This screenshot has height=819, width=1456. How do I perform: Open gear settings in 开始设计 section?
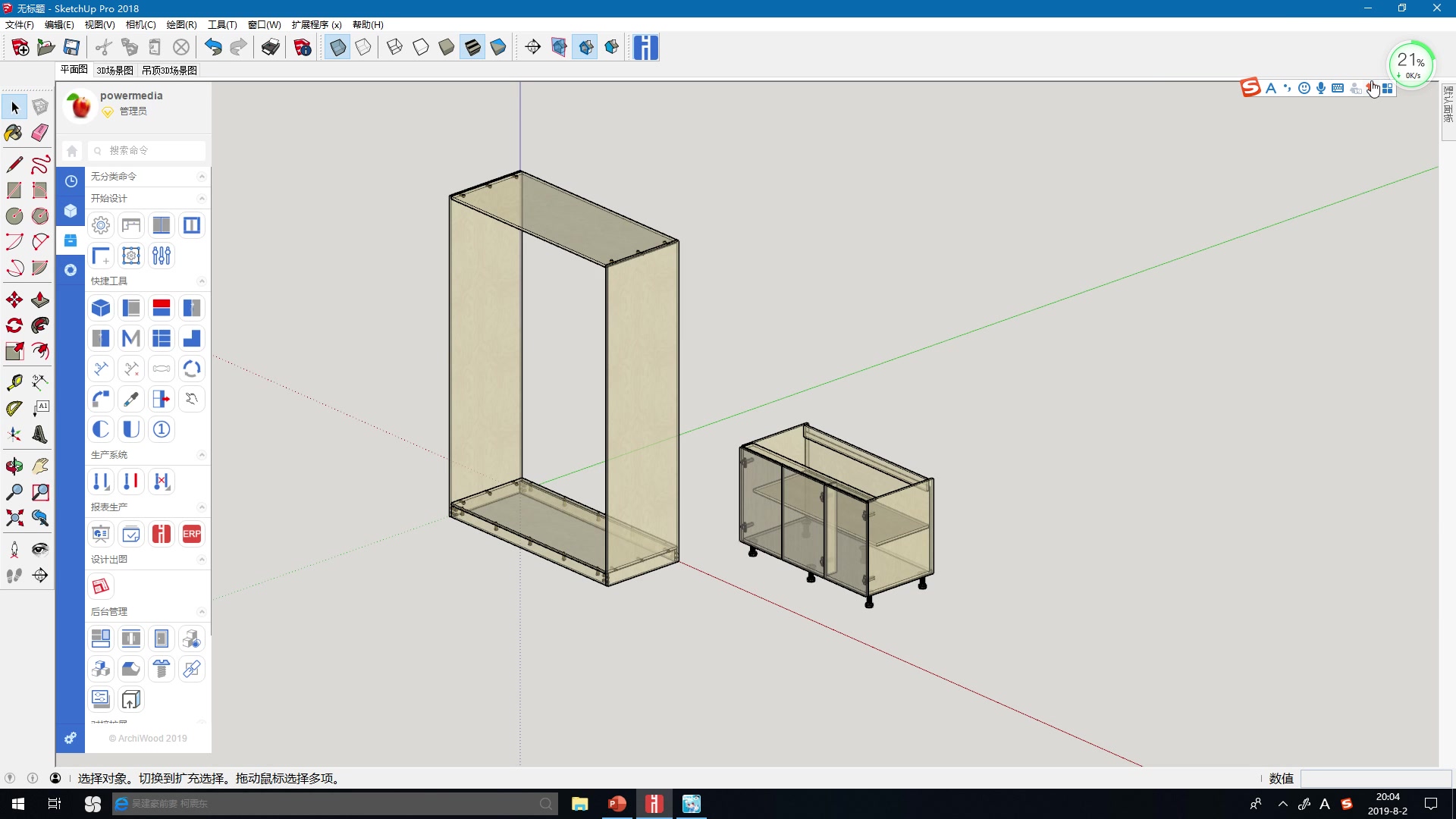[x=101, y=225]
